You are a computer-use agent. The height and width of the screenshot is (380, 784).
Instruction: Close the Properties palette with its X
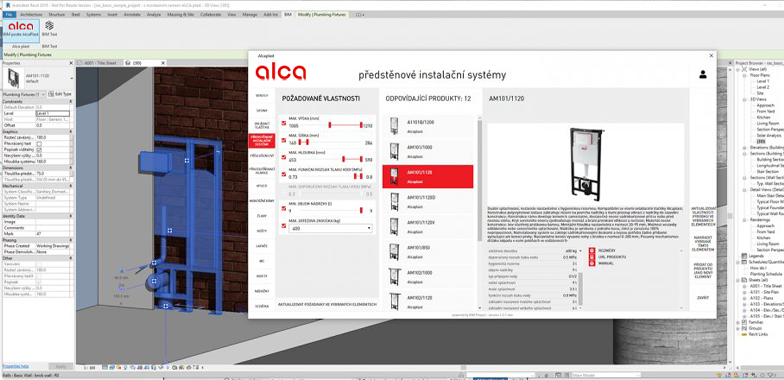72,63
